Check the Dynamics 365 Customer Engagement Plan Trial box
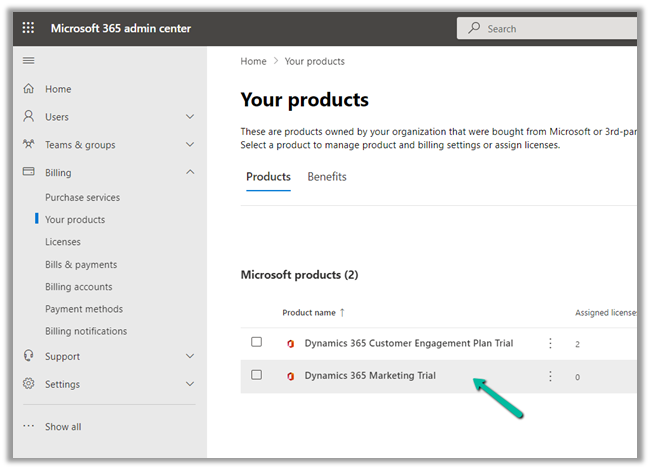The image size is (650, 470). click(257, 342)
